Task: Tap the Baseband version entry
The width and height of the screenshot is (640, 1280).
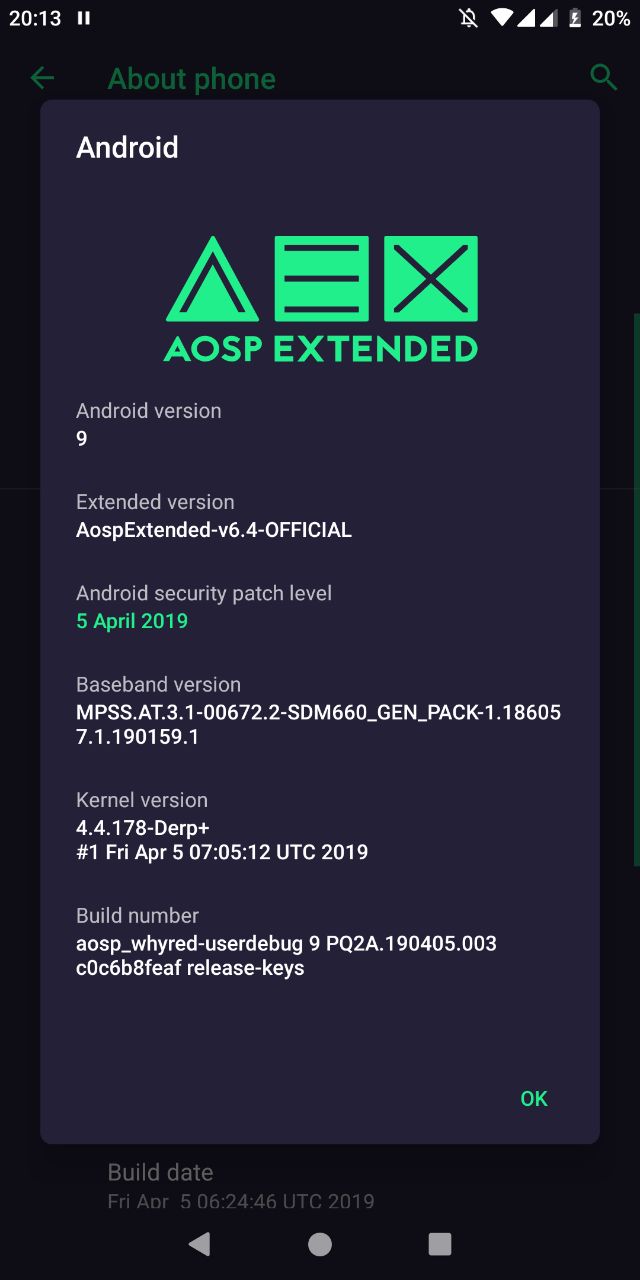Action: pos(320,711)
